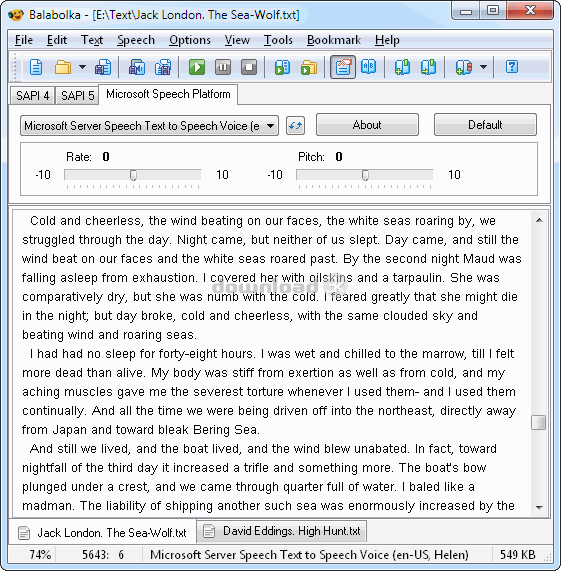Viewport: 561px width, 571px height.
Task: Switch to Jack London The Sea-Wolf.txt tab
Action: 103,533
